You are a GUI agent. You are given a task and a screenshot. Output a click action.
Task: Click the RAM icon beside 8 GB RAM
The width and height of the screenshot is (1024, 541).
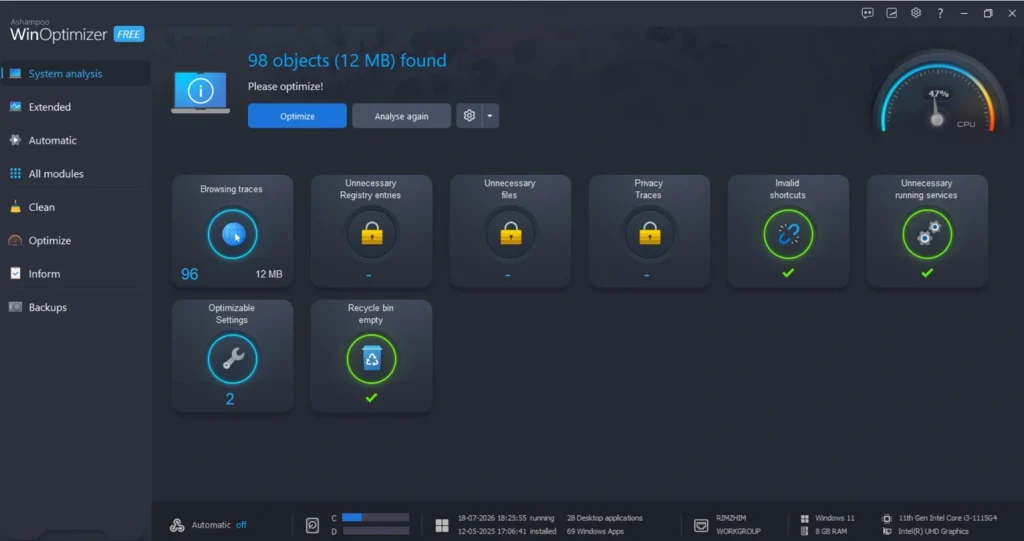pos(805,532)
